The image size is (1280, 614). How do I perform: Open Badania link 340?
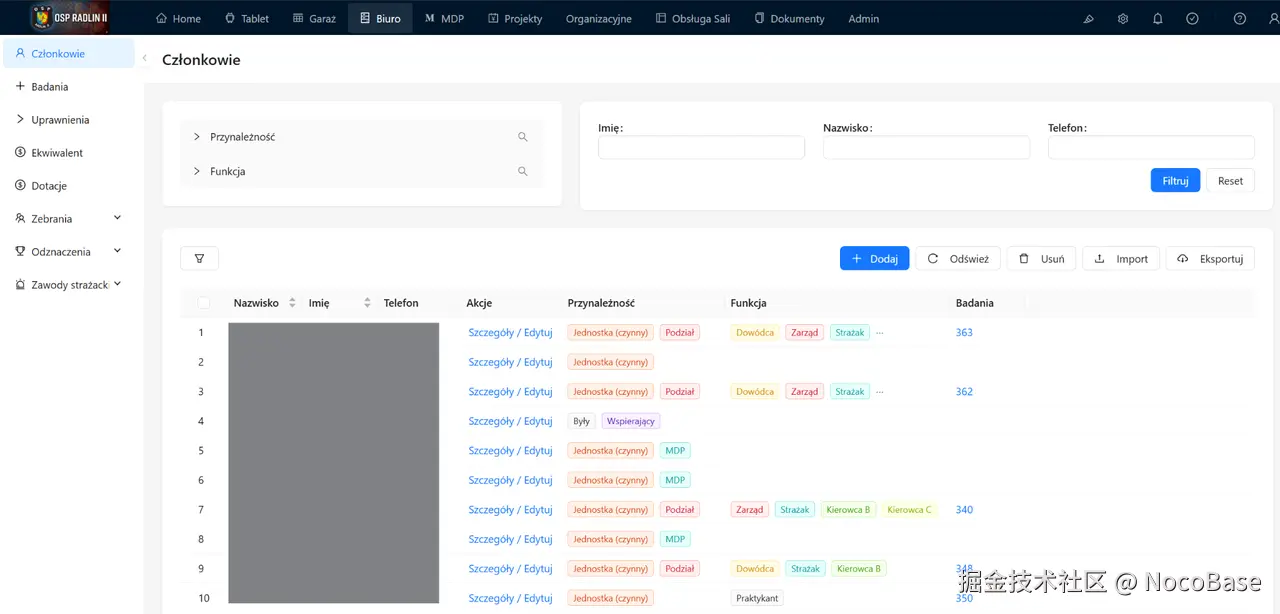click(x=964, y=510)
